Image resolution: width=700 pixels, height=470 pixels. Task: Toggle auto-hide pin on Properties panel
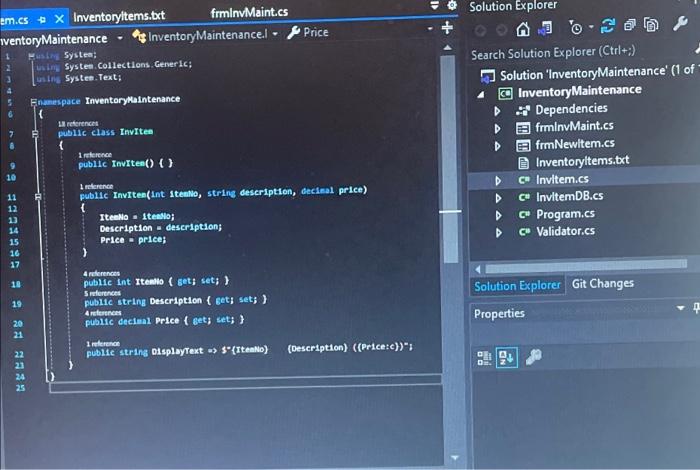696,307
